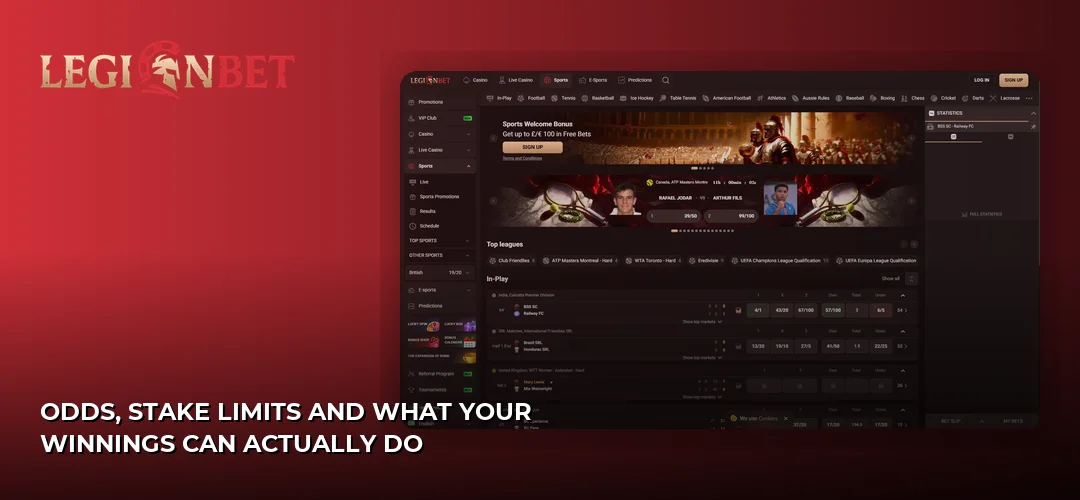
Task: Click the LOG IN button
Action: (x=982, y=80)
